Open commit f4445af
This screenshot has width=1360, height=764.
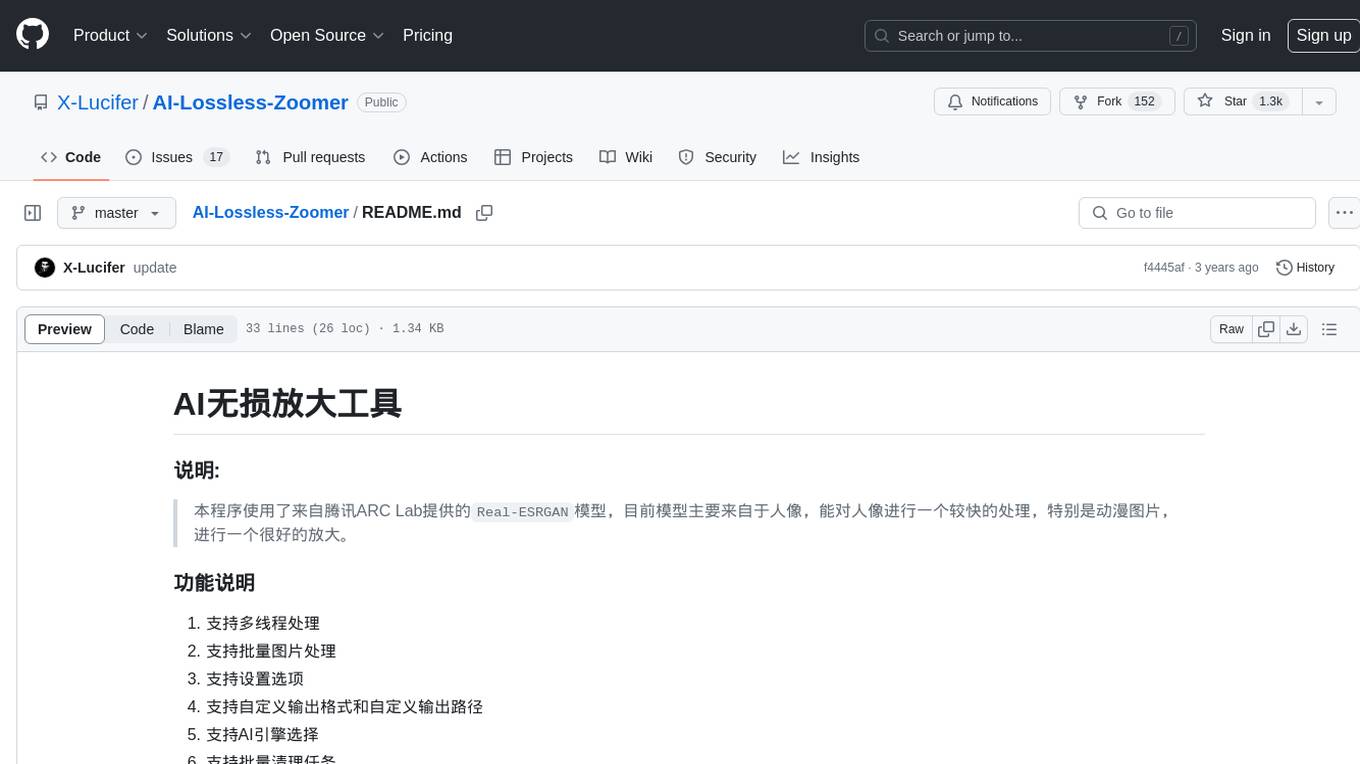click(x=1164, y=268)
